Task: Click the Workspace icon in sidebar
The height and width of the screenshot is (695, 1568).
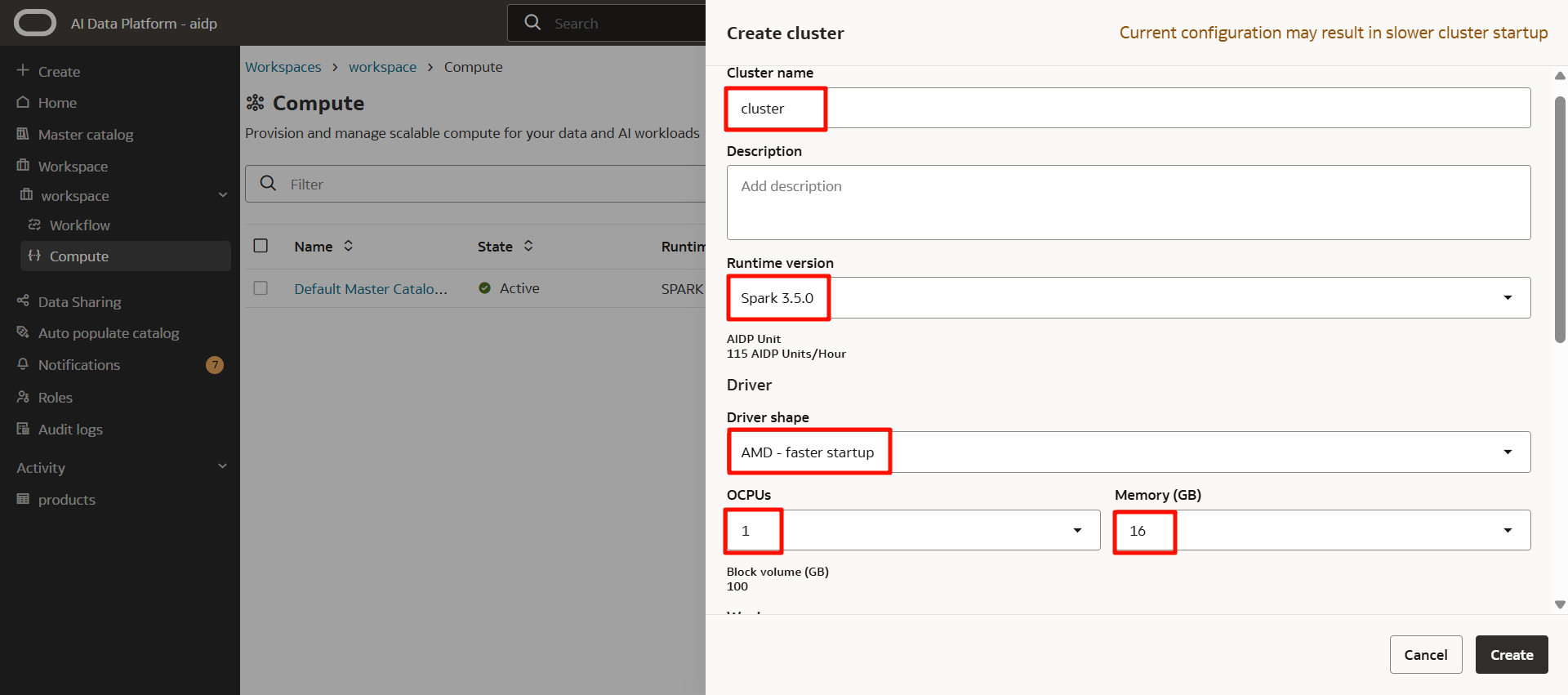Action: (x=23, y=165)
